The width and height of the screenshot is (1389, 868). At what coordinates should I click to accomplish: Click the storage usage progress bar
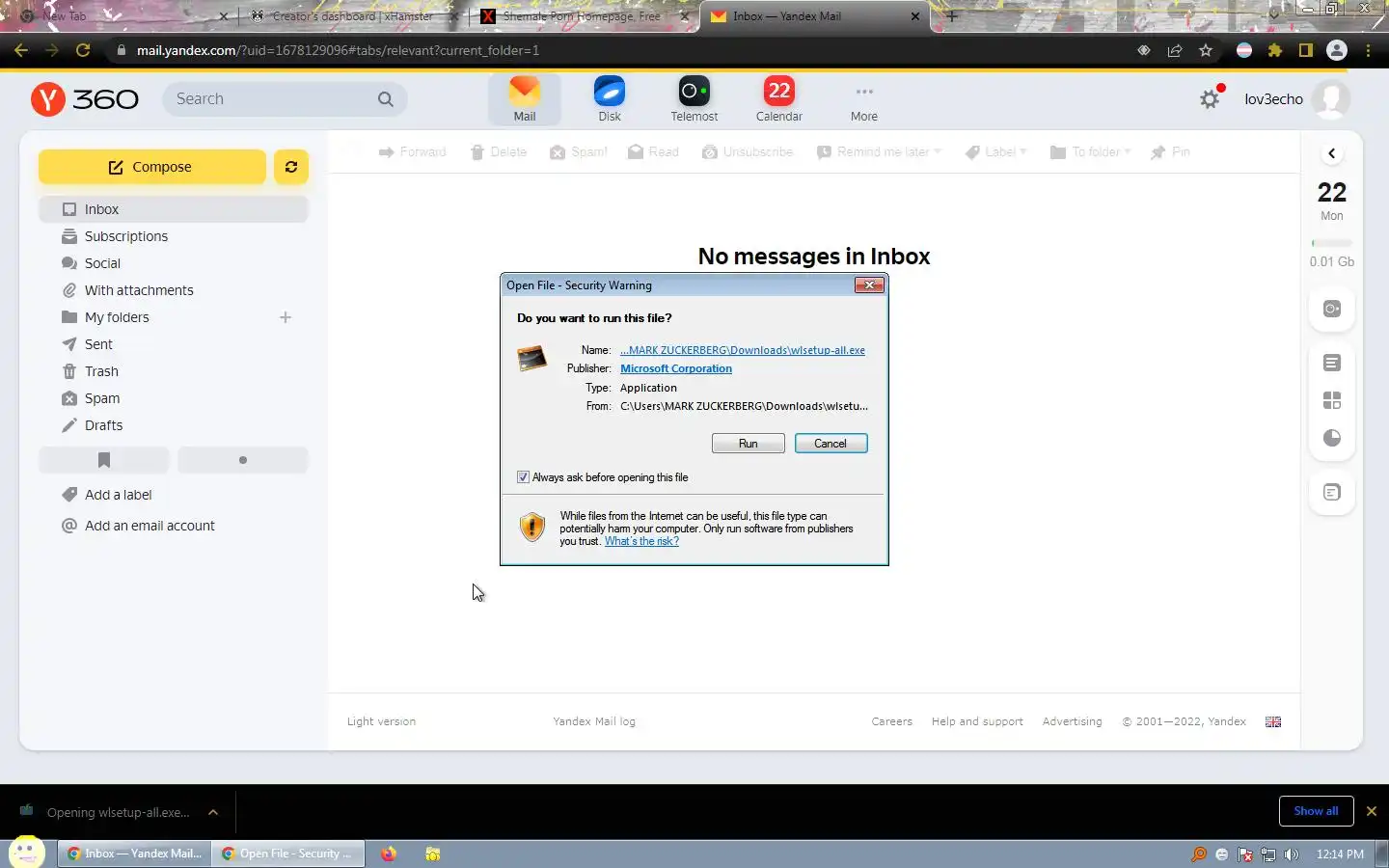pos(1331,243)
